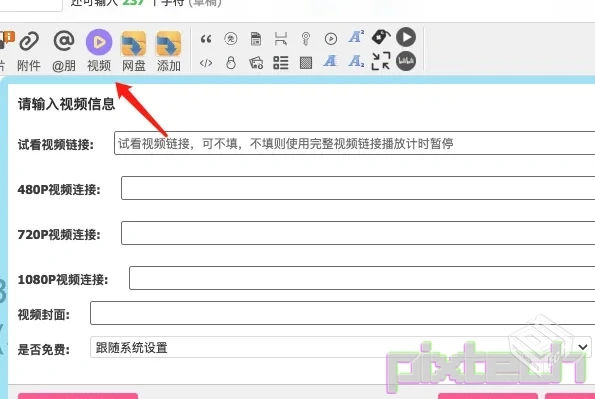
Task: Click the key password icon
Action: tap(305, 39)
